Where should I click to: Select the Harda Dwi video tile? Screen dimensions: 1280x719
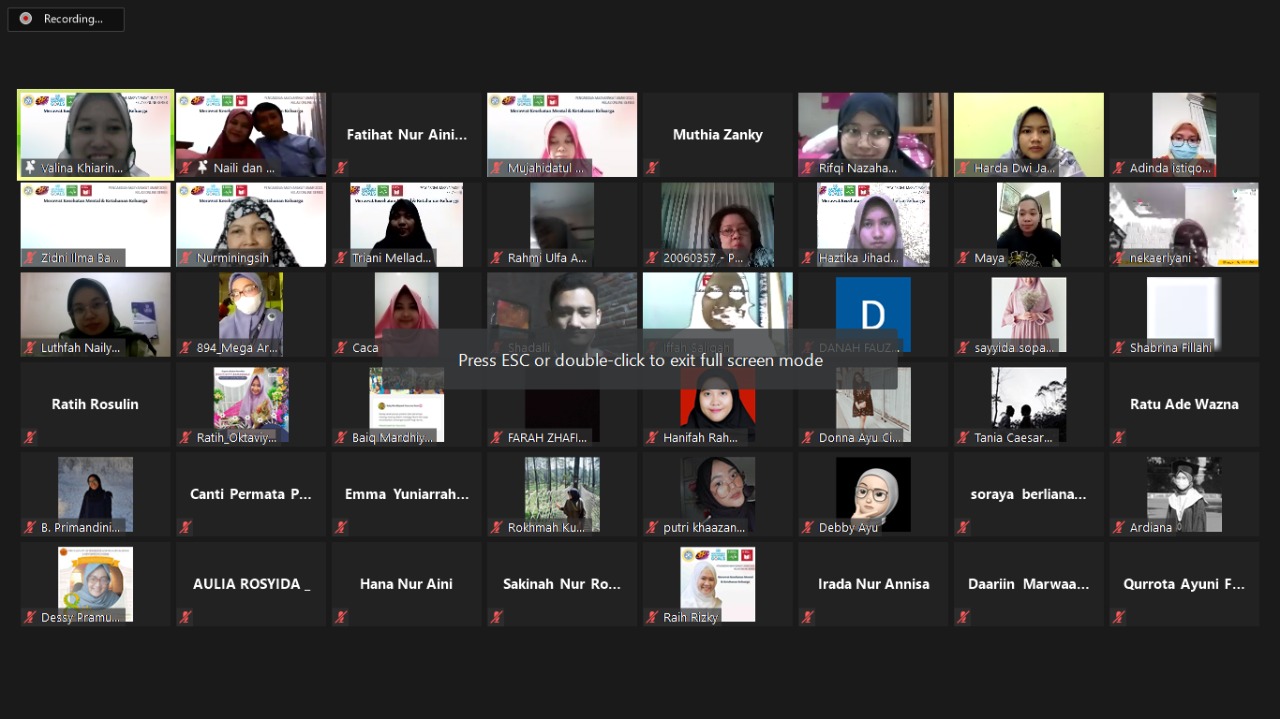1029,135
